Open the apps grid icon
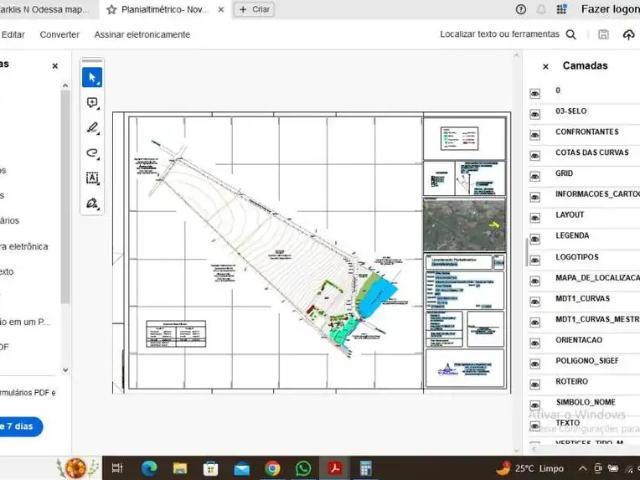Image resolution: width=640 pixels, height=480 pixels. tap(562, 9)
